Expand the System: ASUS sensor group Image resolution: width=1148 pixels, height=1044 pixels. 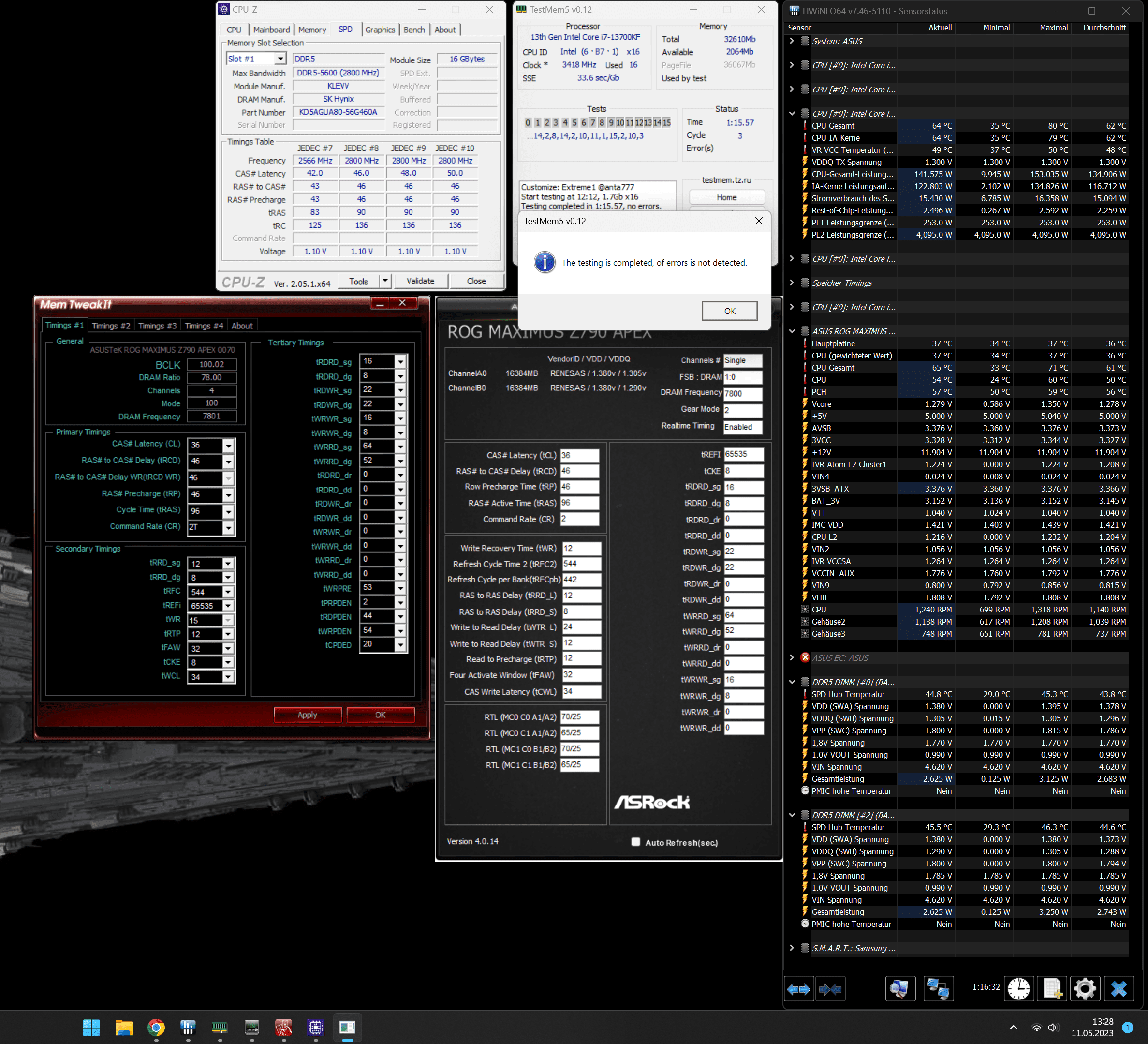pos(792,41)
